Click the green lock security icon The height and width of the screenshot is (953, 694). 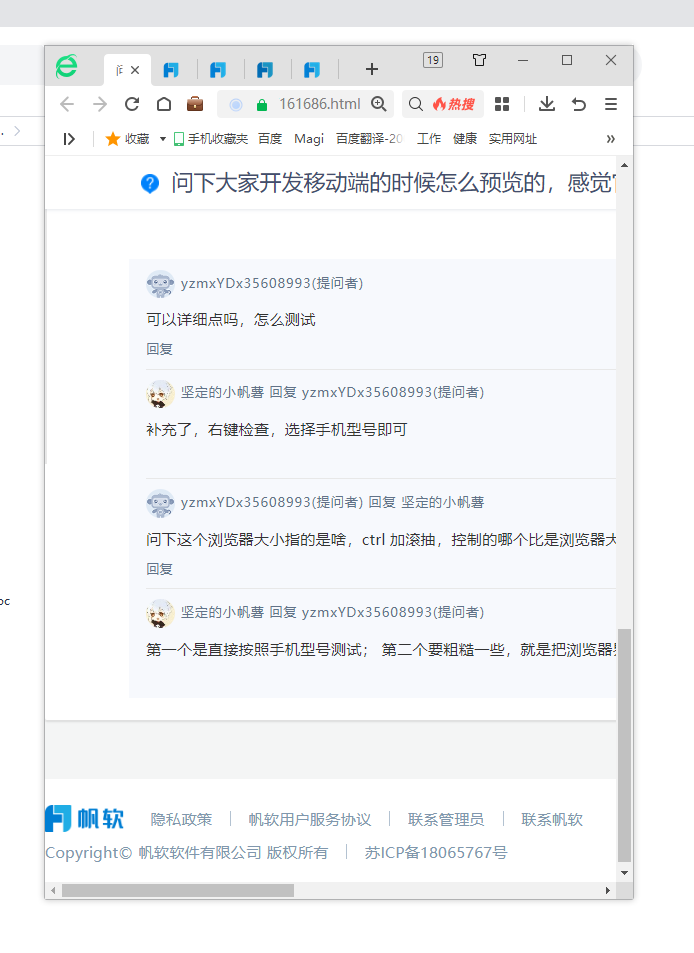point(262,105)
